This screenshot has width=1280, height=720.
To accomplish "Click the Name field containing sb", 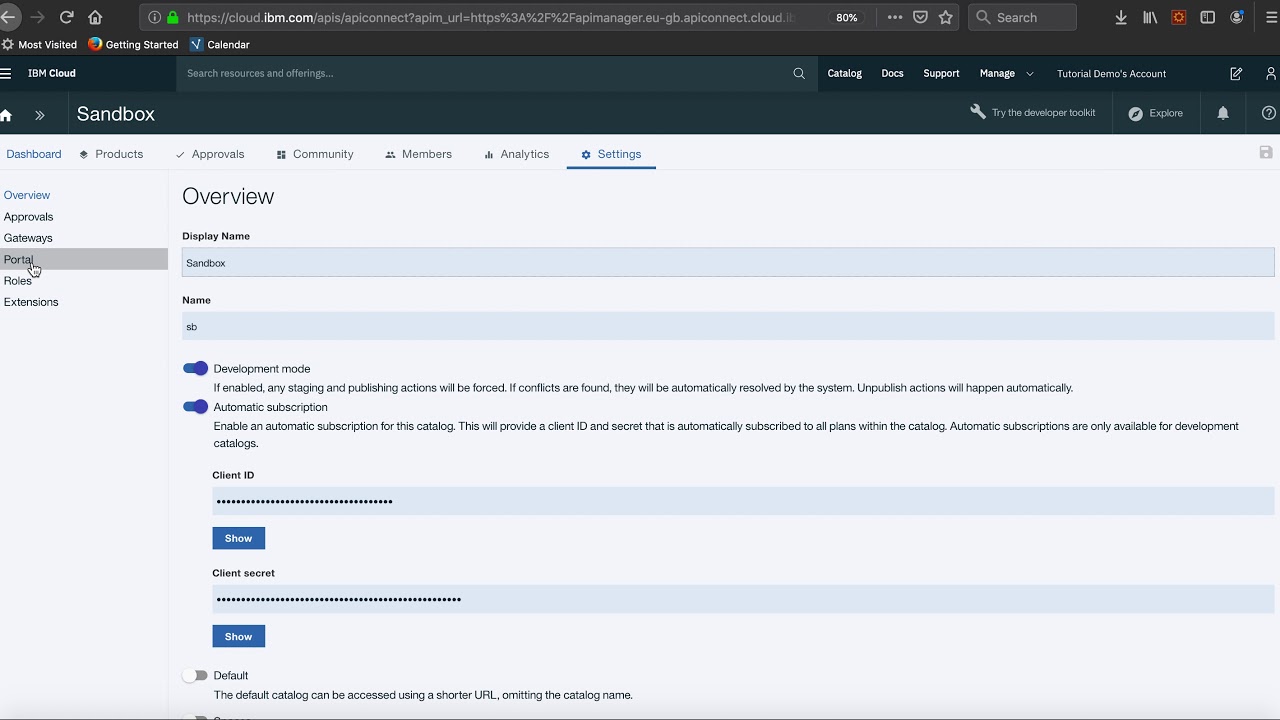I will (728, 326).
